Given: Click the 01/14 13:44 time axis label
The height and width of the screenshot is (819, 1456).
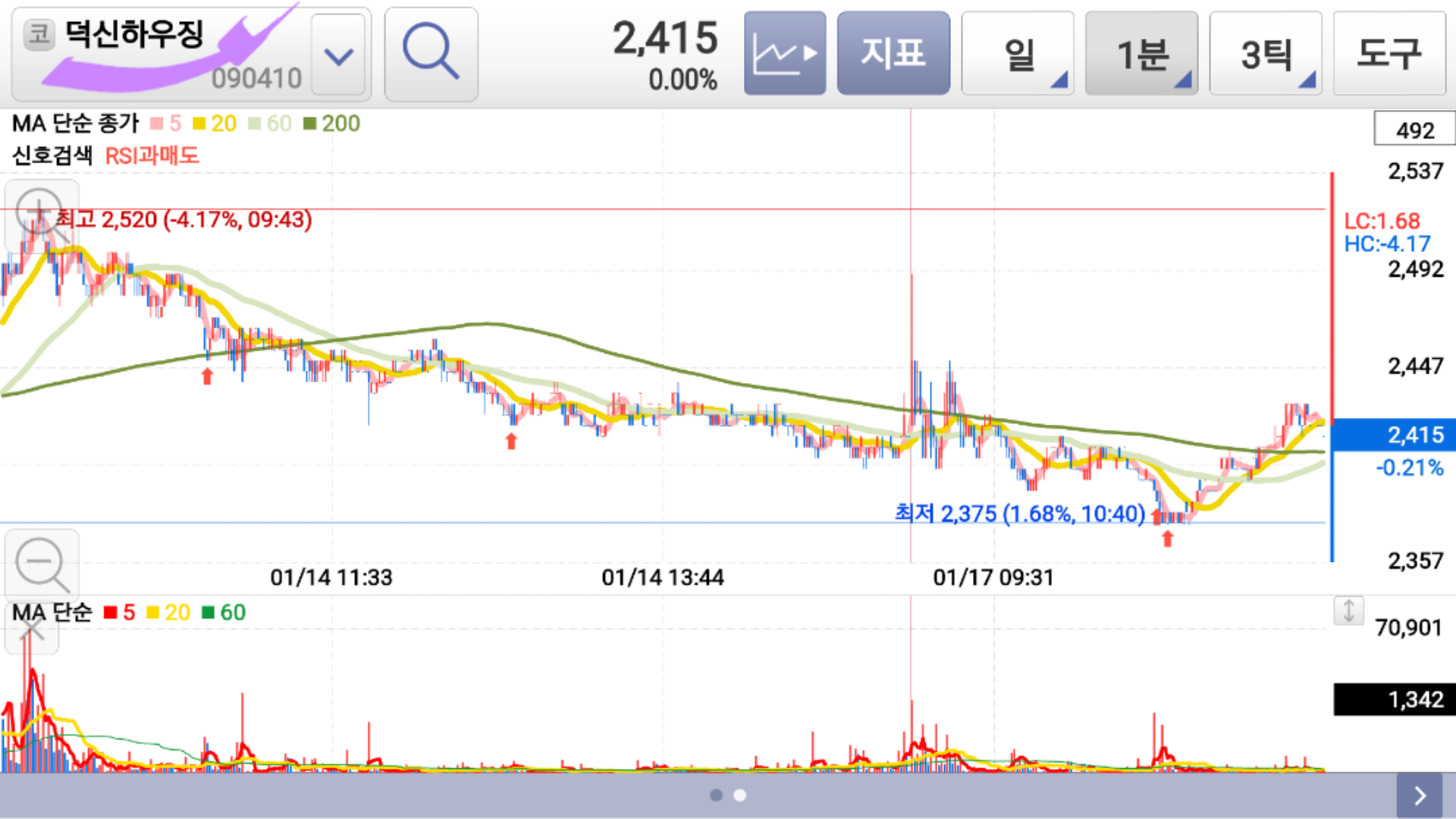Looking at the screenshot, I should pos(663,578).
